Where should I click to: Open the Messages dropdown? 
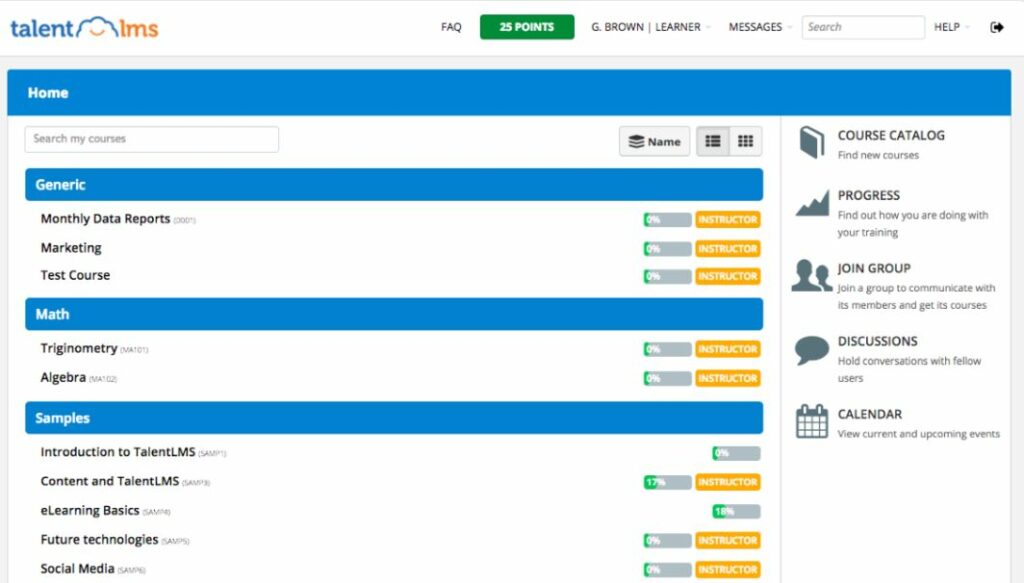pyautogui.click(x=760, y=27)
